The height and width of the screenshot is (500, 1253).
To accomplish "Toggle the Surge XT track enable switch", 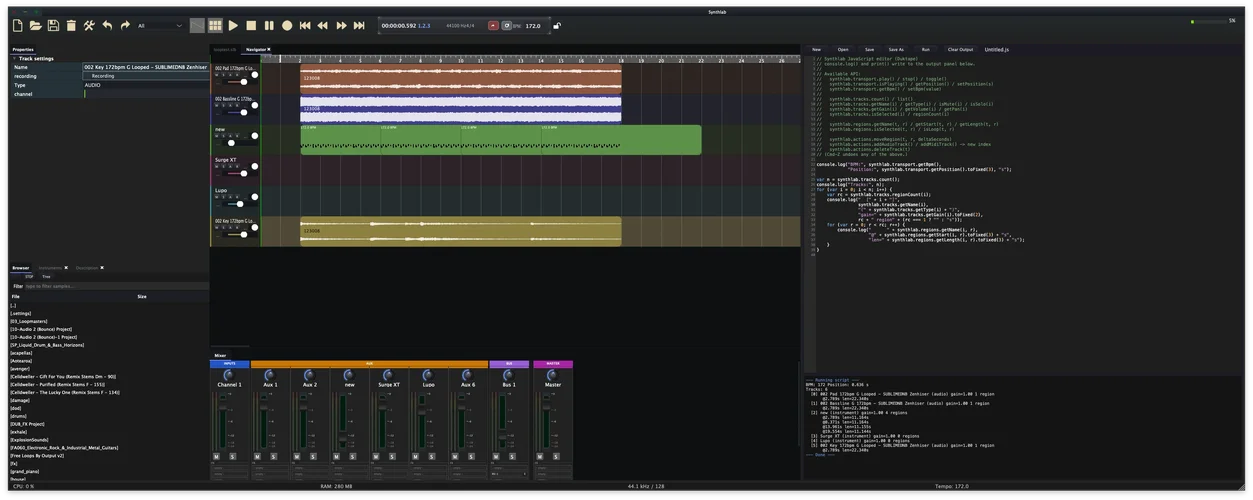I will point(255,166).
